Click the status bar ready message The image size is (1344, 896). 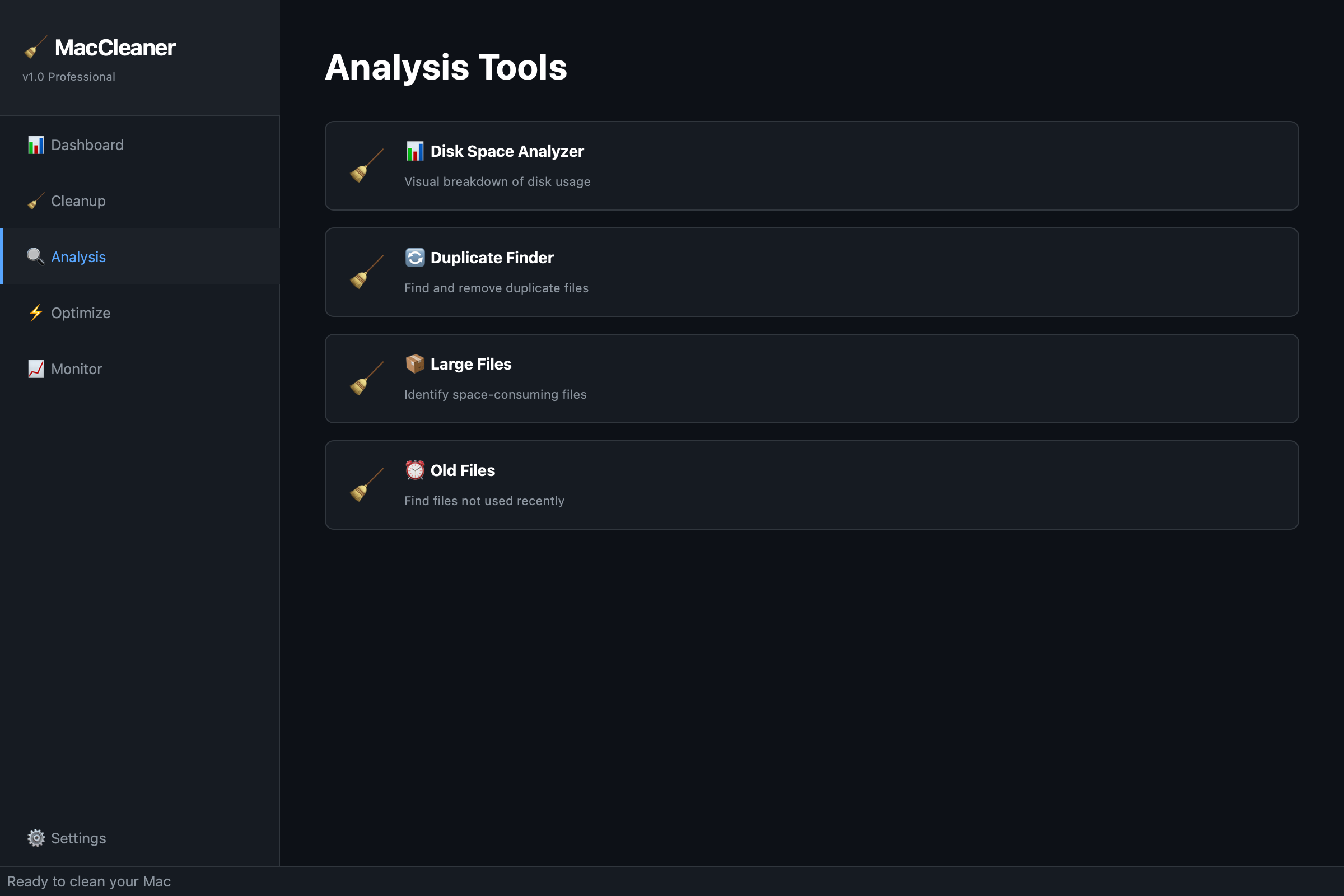point(88,881)
